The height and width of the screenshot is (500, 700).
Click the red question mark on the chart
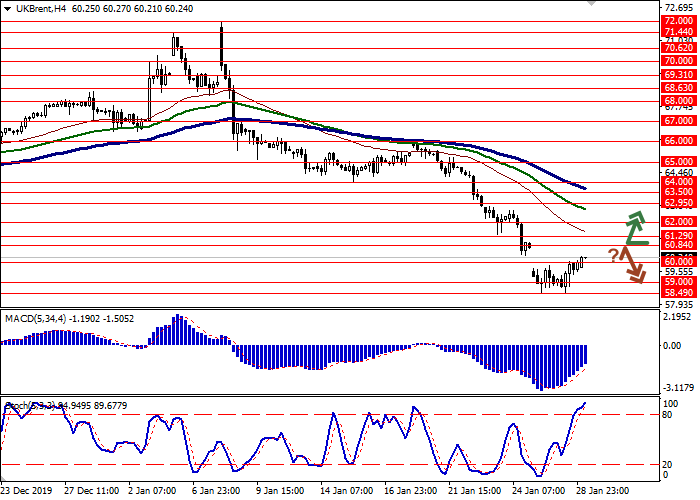pos(612,254)
